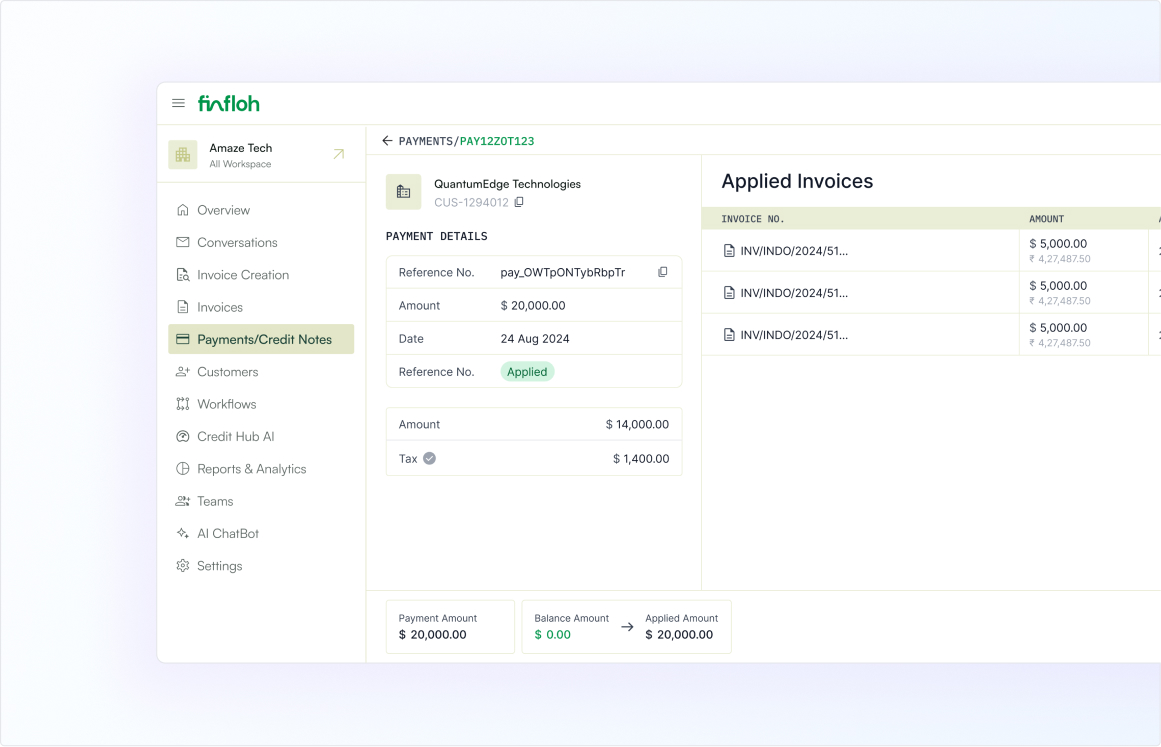The height and width of the screenshot is (747, 1161).
Task: Click the Applied status badge
Action: (x=527, y=372)
